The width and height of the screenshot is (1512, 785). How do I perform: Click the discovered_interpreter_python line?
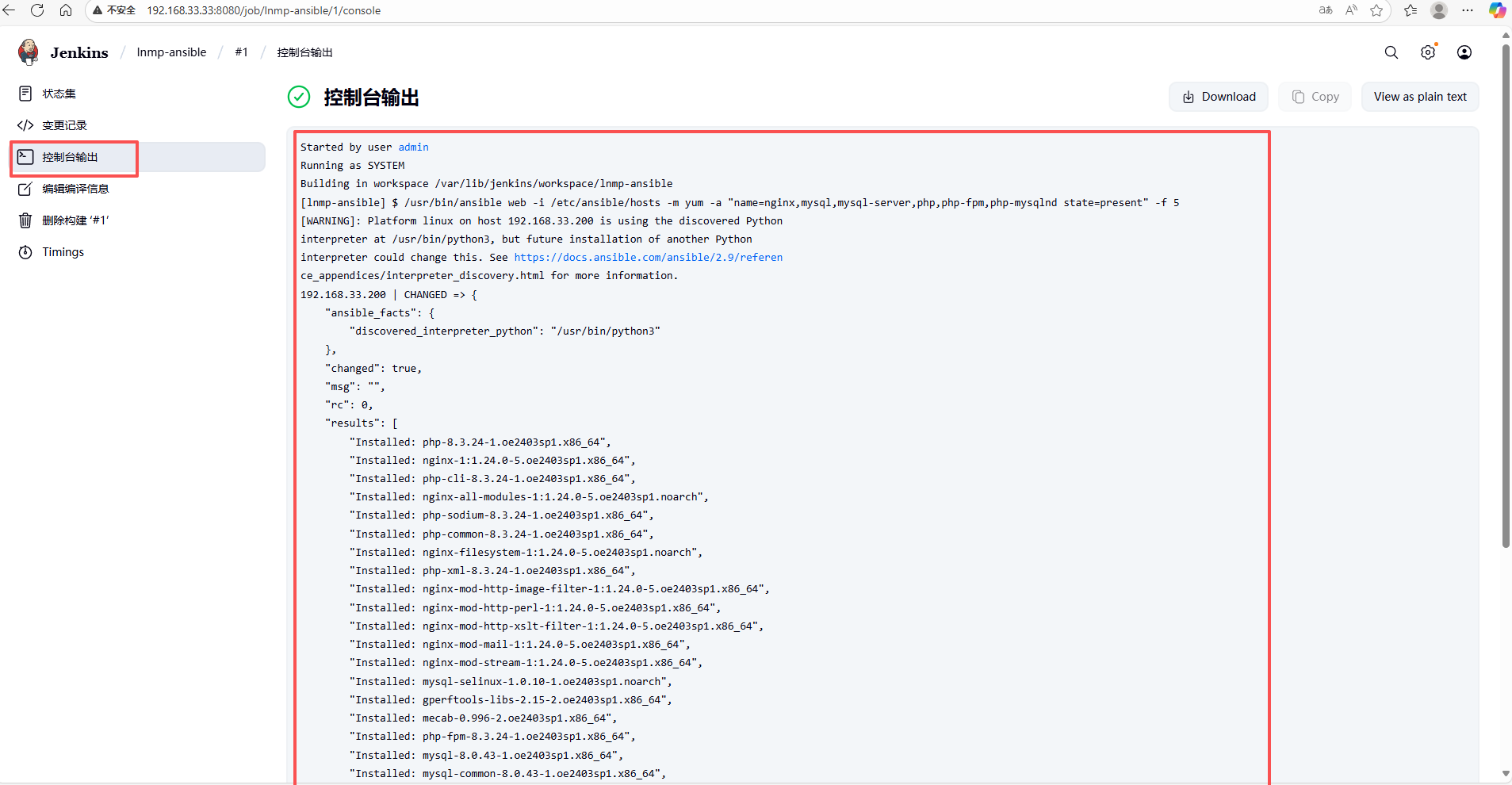(504, 331)
